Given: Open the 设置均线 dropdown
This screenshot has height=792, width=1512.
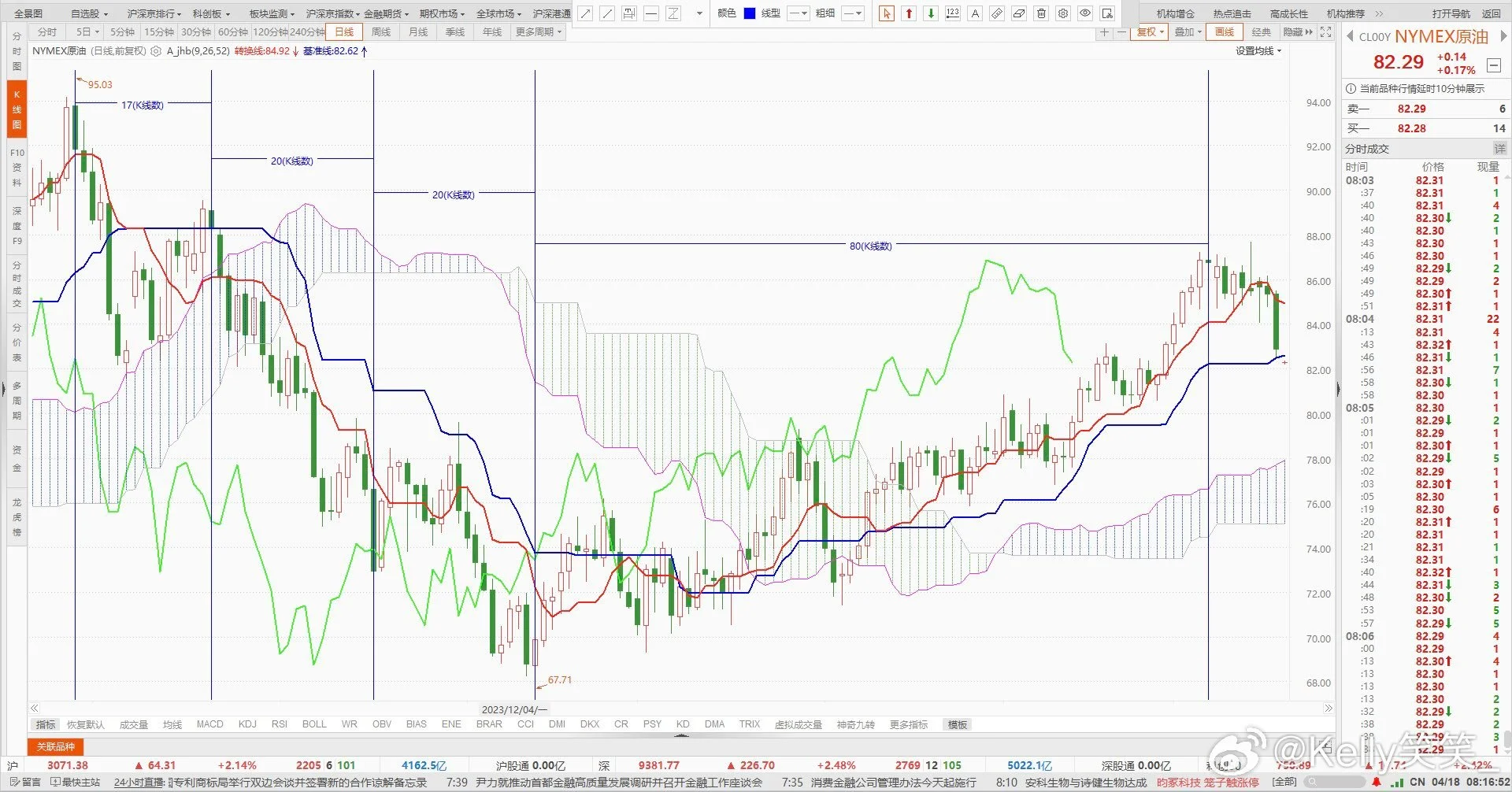Looking at the screenshot, I should (x=1258, y=51).
